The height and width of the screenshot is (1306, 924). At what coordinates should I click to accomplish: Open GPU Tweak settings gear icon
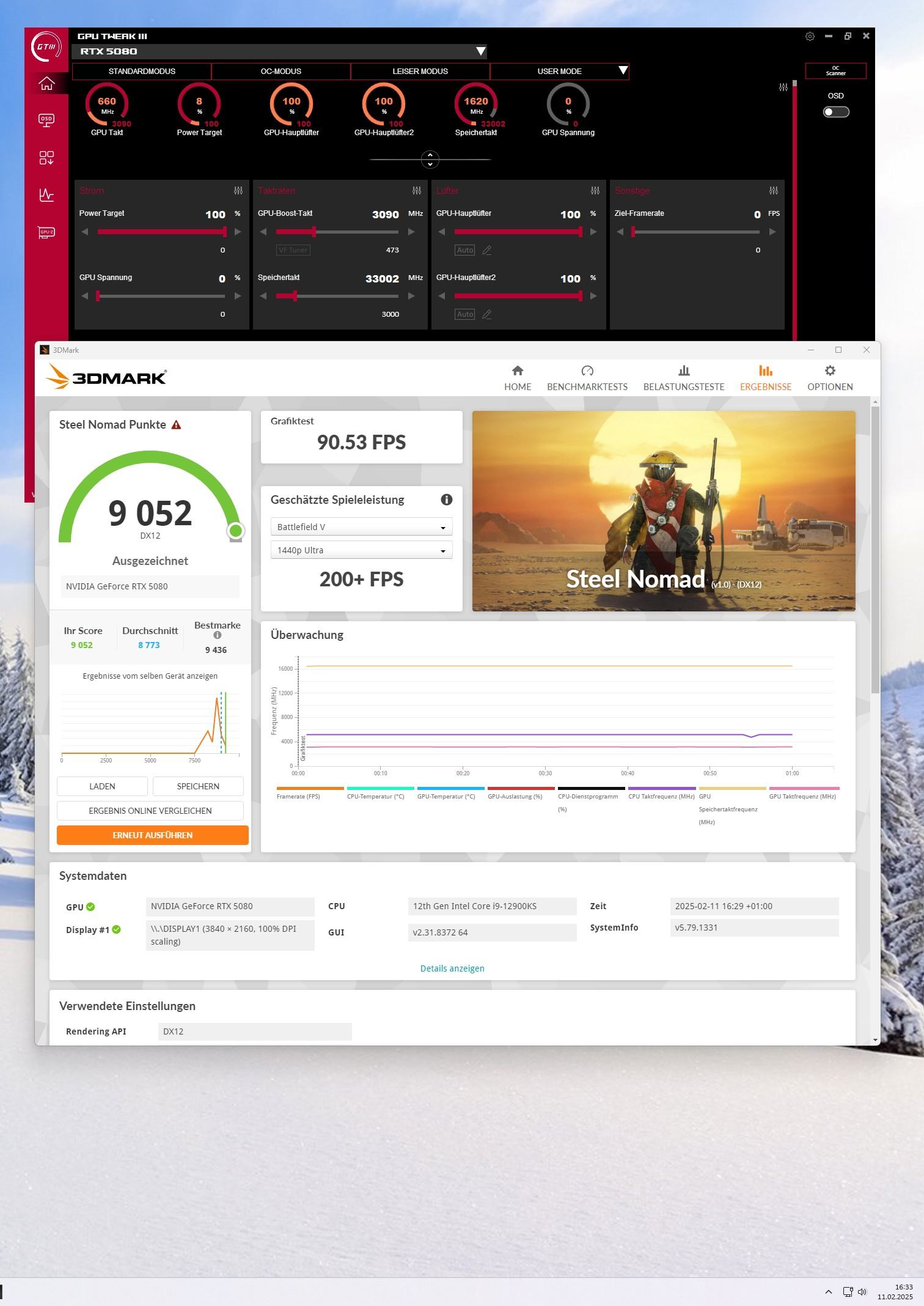point(810,36)
